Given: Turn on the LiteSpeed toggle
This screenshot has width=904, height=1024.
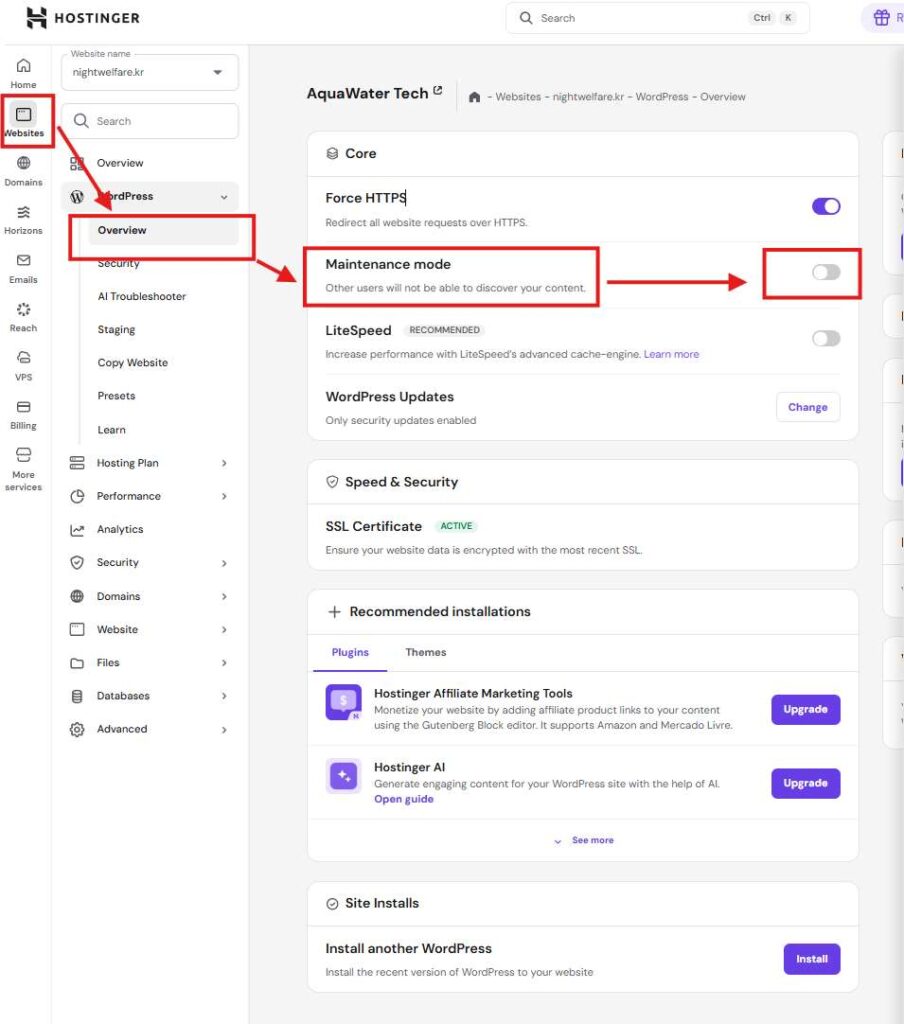Looking at the screenshot, I should click(x=825, y=338).
